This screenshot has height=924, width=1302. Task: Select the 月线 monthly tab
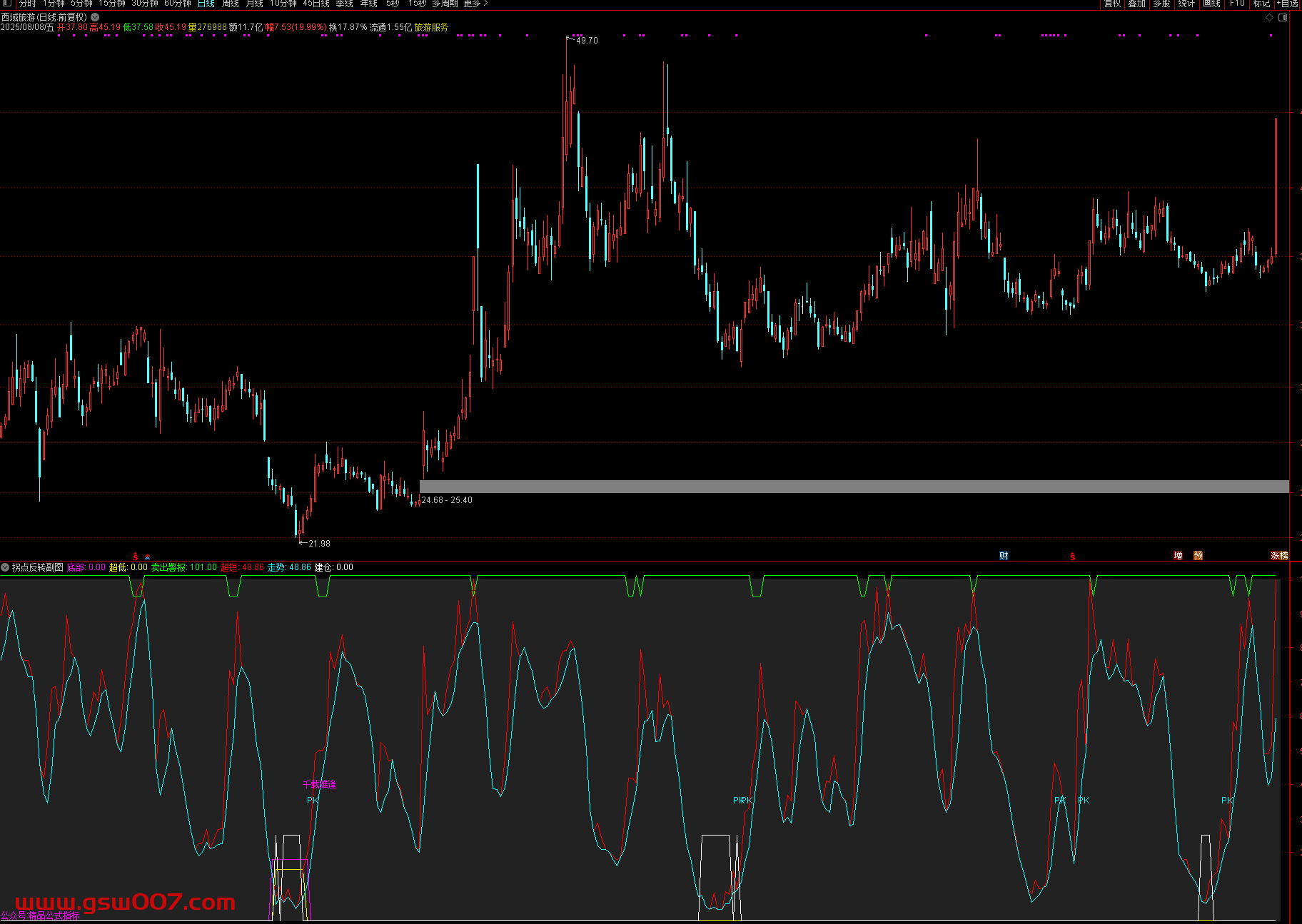(x=255, y=4)
